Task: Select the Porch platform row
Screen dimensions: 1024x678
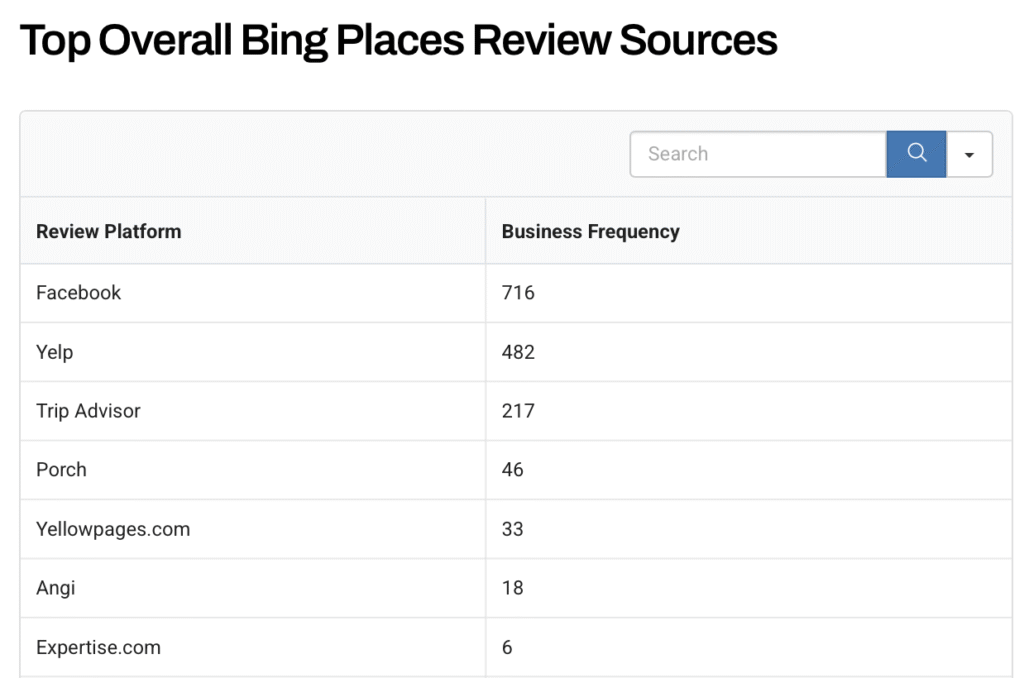Action: (61, 470)
